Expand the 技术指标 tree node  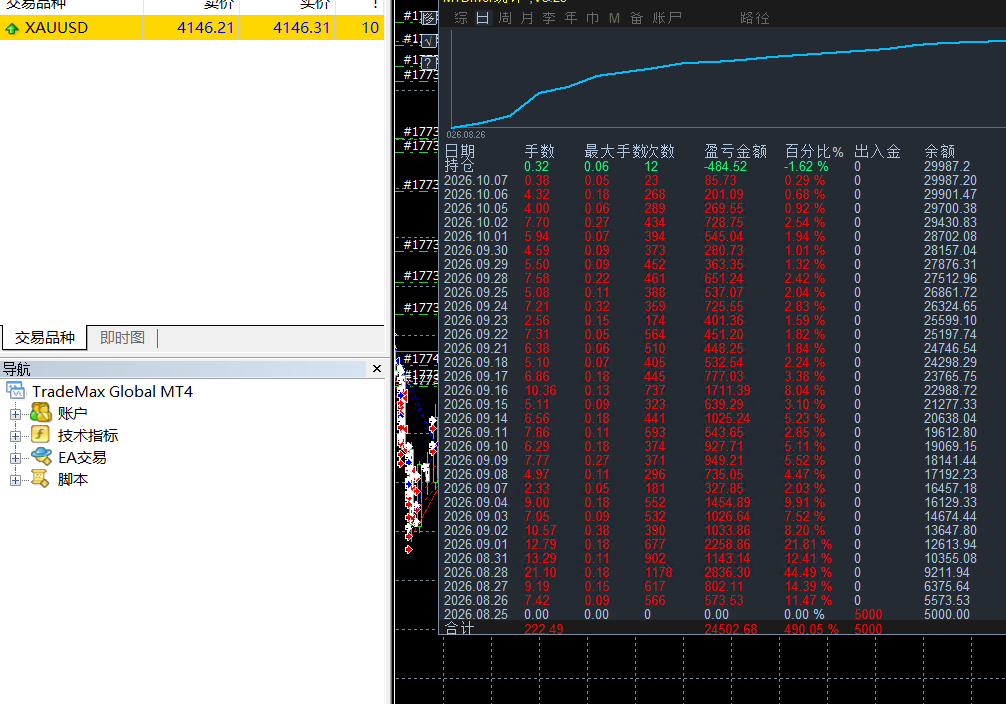15,436
